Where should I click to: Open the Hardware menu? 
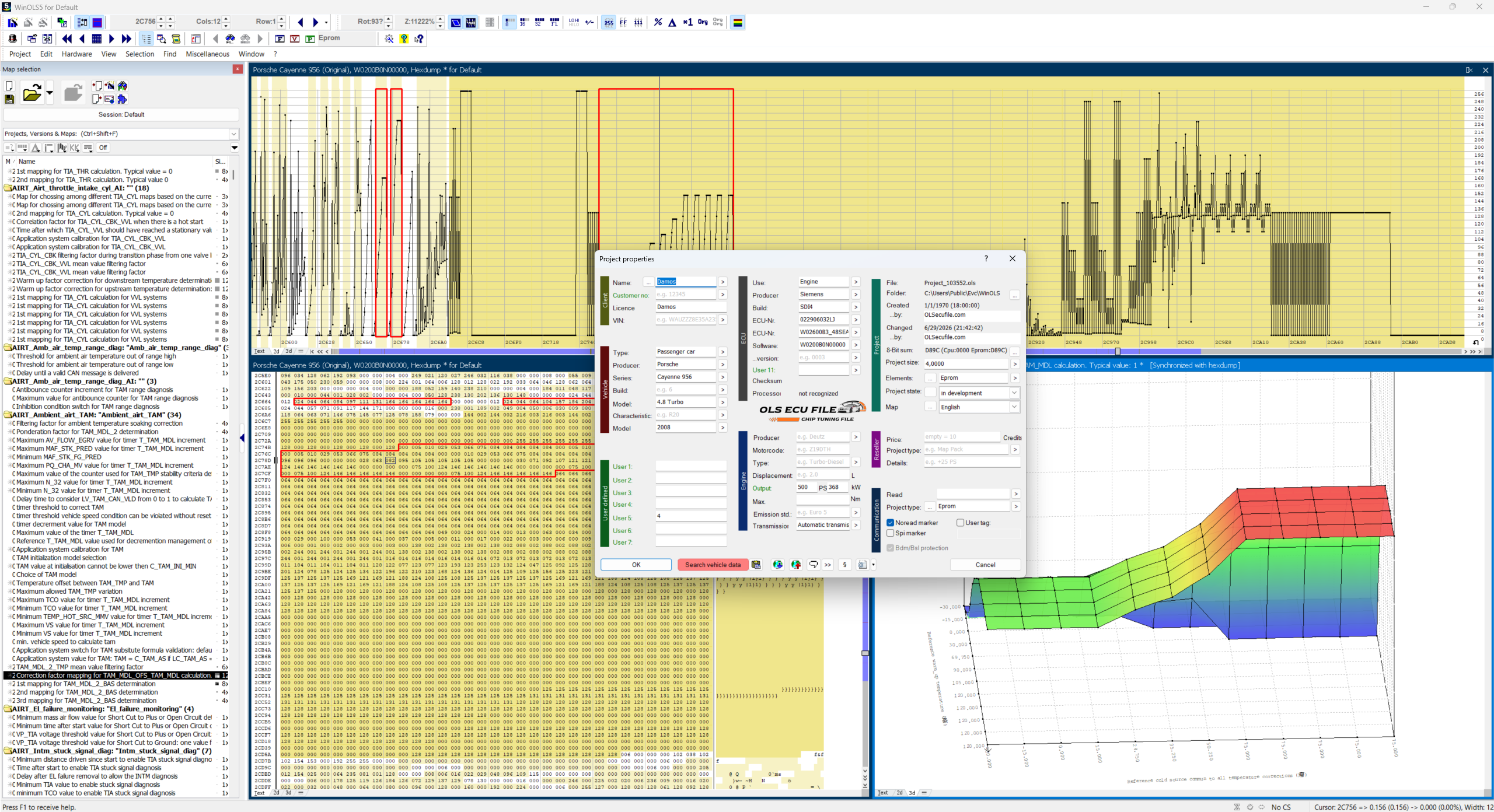pos(76,54)
